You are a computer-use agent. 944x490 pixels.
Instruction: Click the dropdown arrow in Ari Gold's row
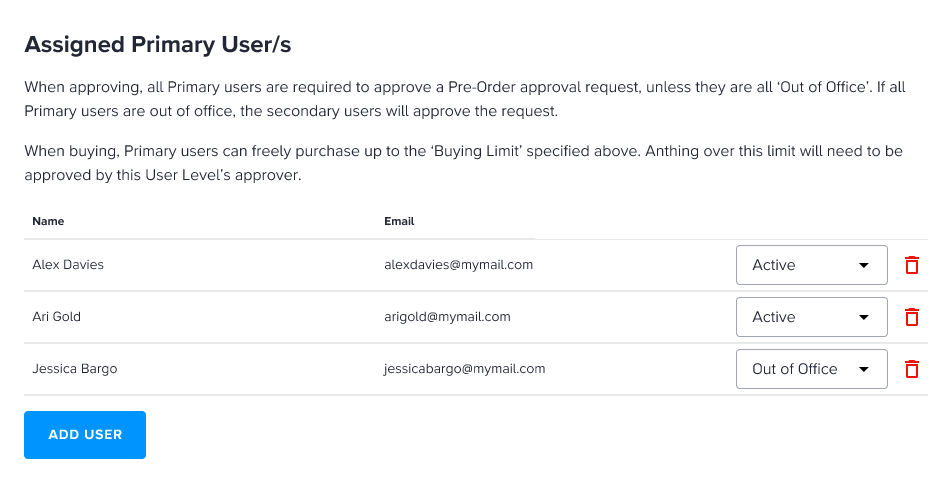[863, 317]
